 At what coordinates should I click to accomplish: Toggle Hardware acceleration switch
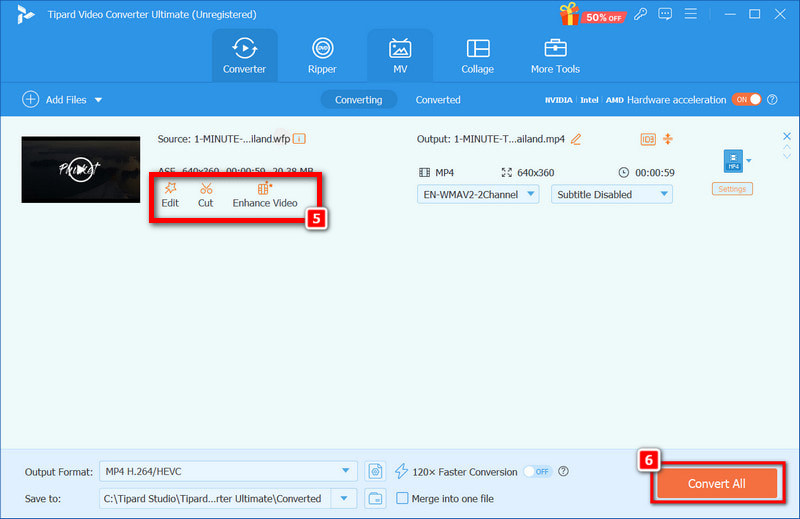pos(746,100)
